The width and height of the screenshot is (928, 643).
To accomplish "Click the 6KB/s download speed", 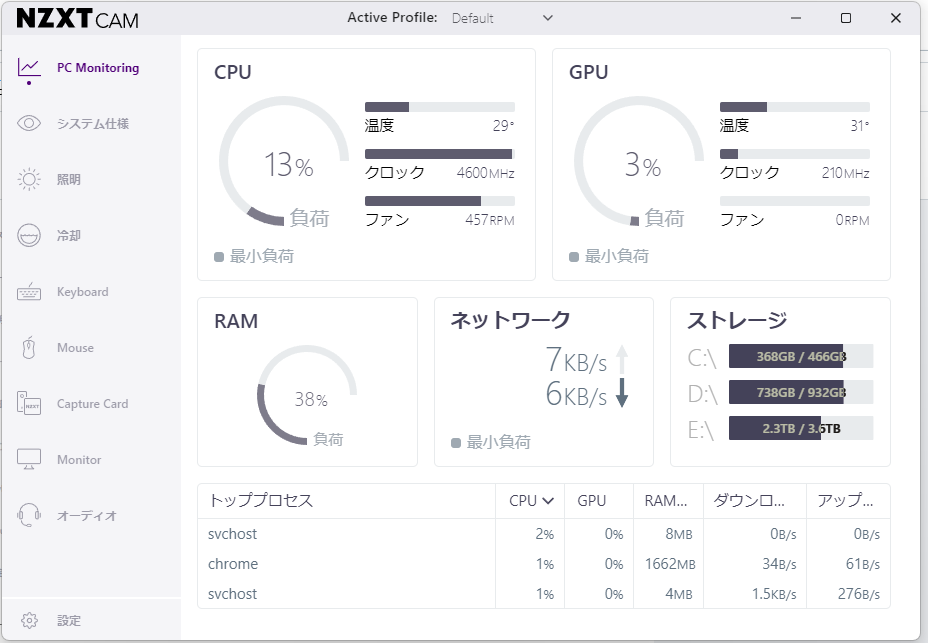I will point(576,393).
